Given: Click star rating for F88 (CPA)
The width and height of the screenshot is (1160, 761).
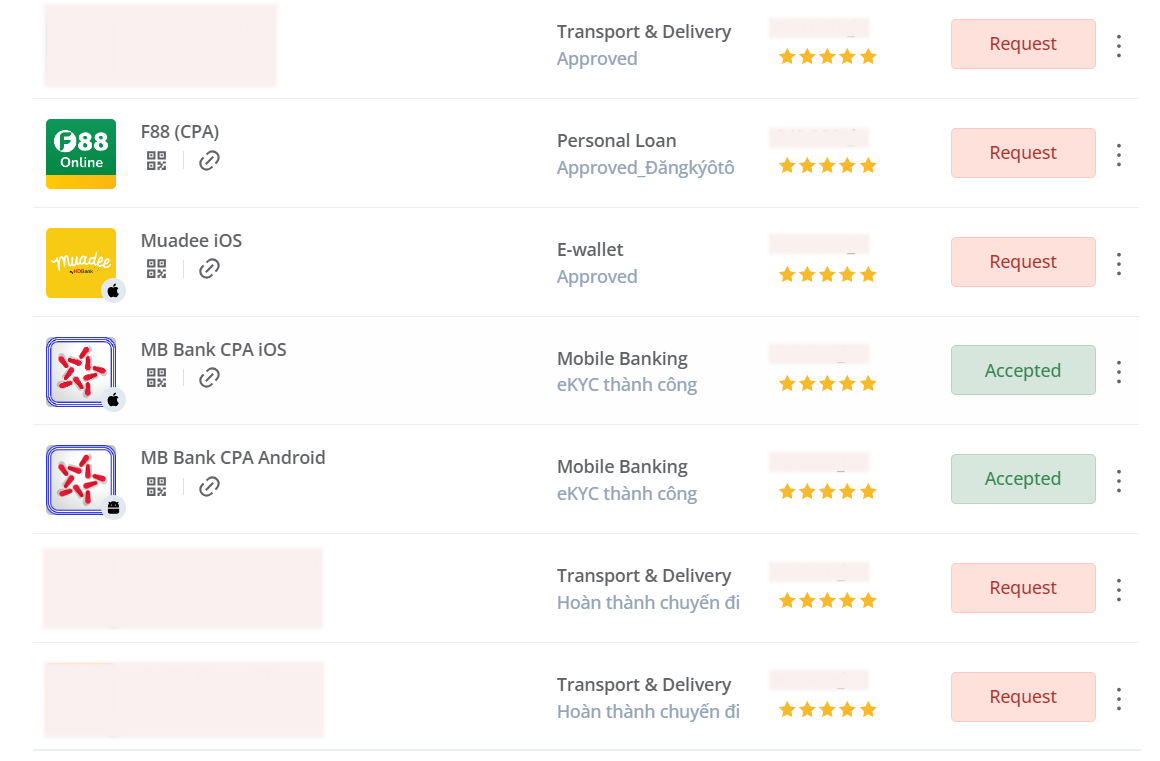Looking at the screenshot, I should point(827,165).
